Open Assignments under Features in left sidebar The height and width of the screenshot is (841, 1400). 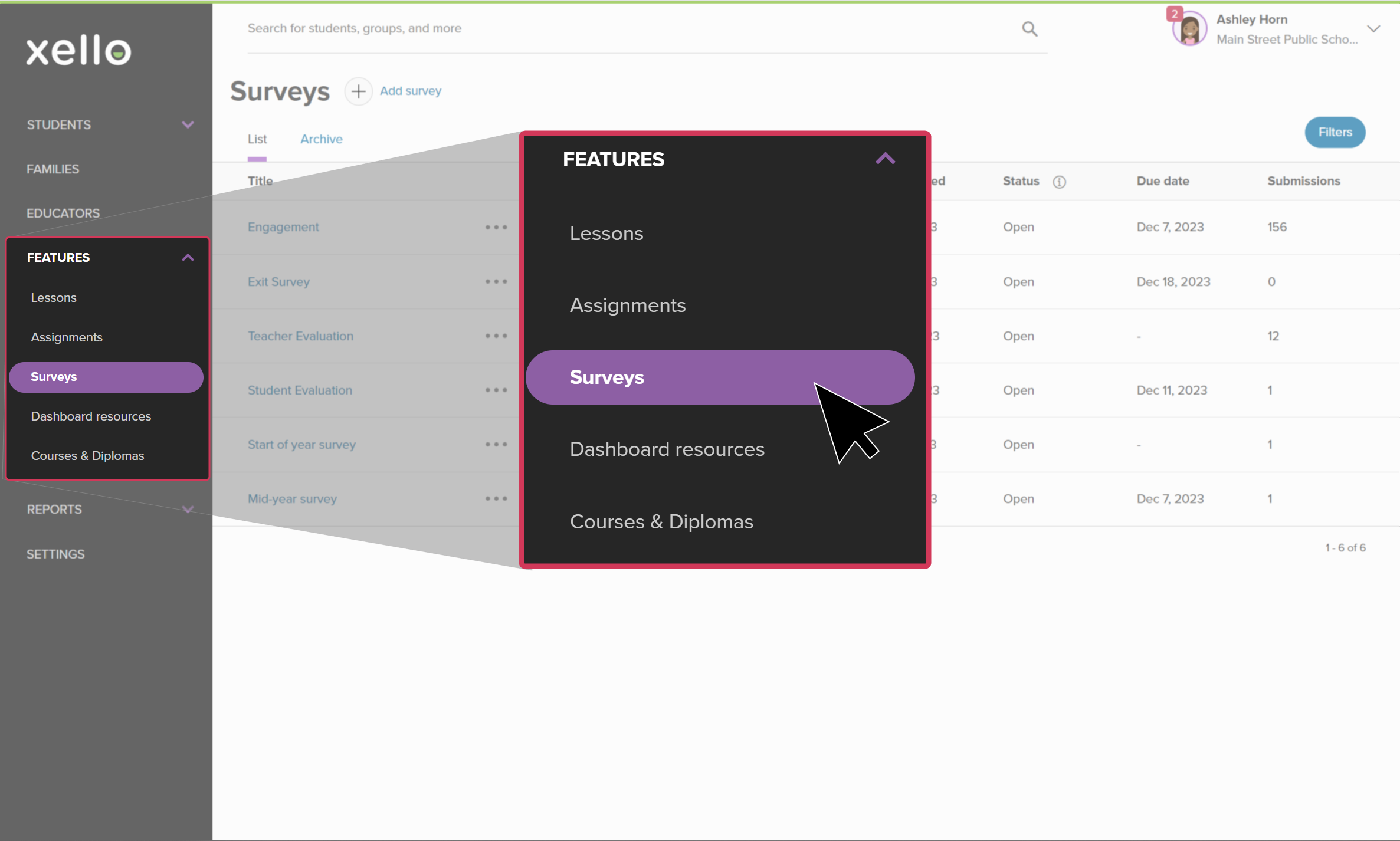[x=67, y=337]
